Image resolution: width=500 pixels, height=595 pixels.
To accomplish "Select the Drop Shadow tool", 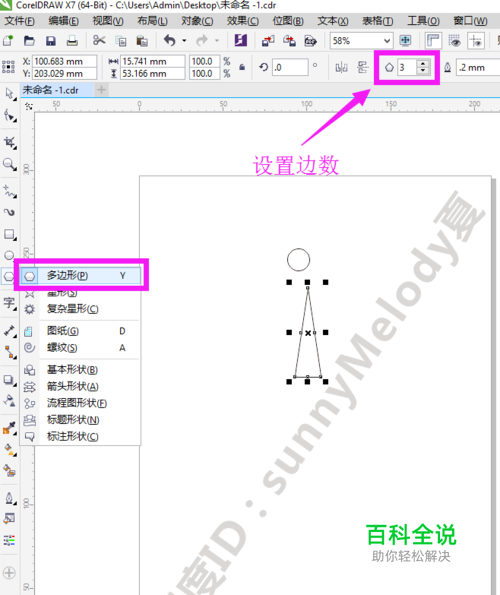I will tap(9, 380).
